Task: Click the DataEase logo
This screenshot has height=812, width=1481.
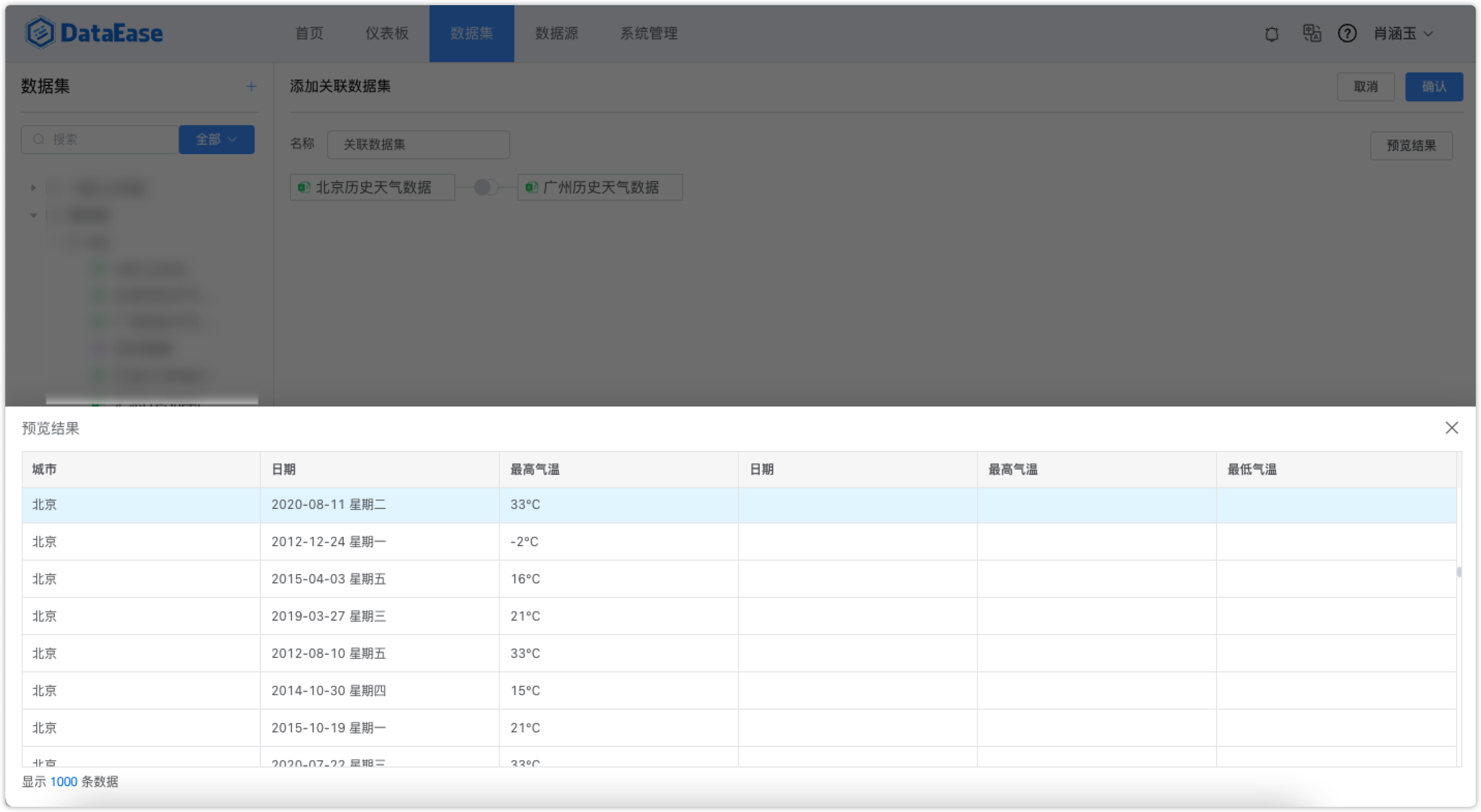Action: pos(94,33)
